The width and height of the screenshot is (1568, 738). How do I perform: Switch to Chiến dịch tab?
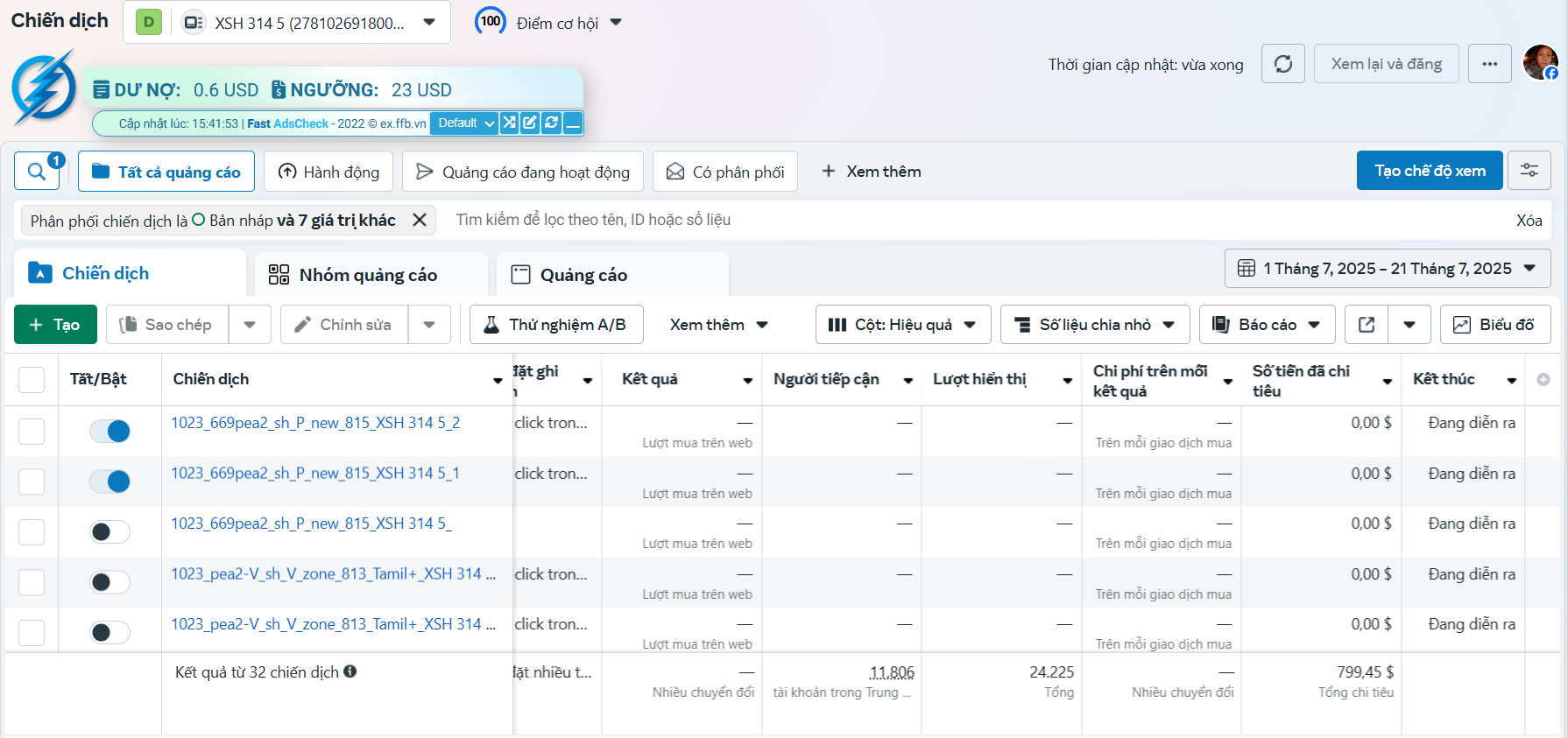point(130,273)
